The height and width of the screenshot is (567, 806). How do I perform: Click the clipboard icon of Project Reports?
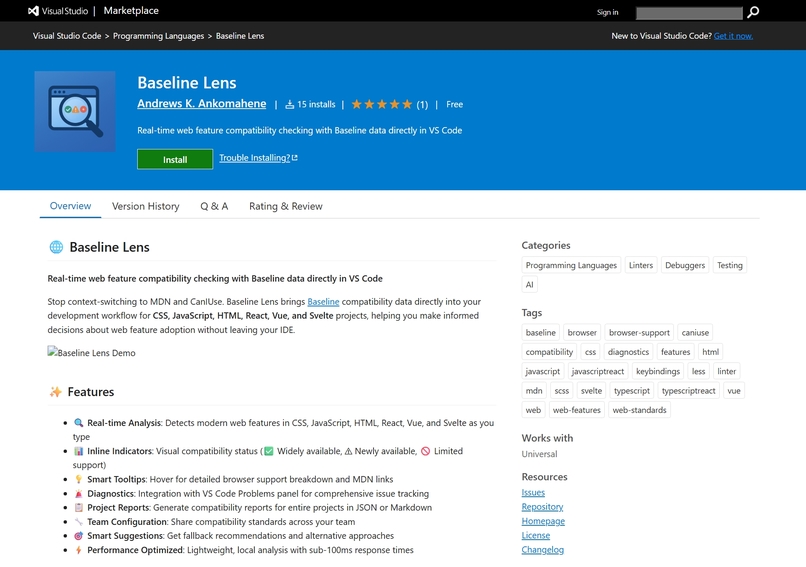79,507
